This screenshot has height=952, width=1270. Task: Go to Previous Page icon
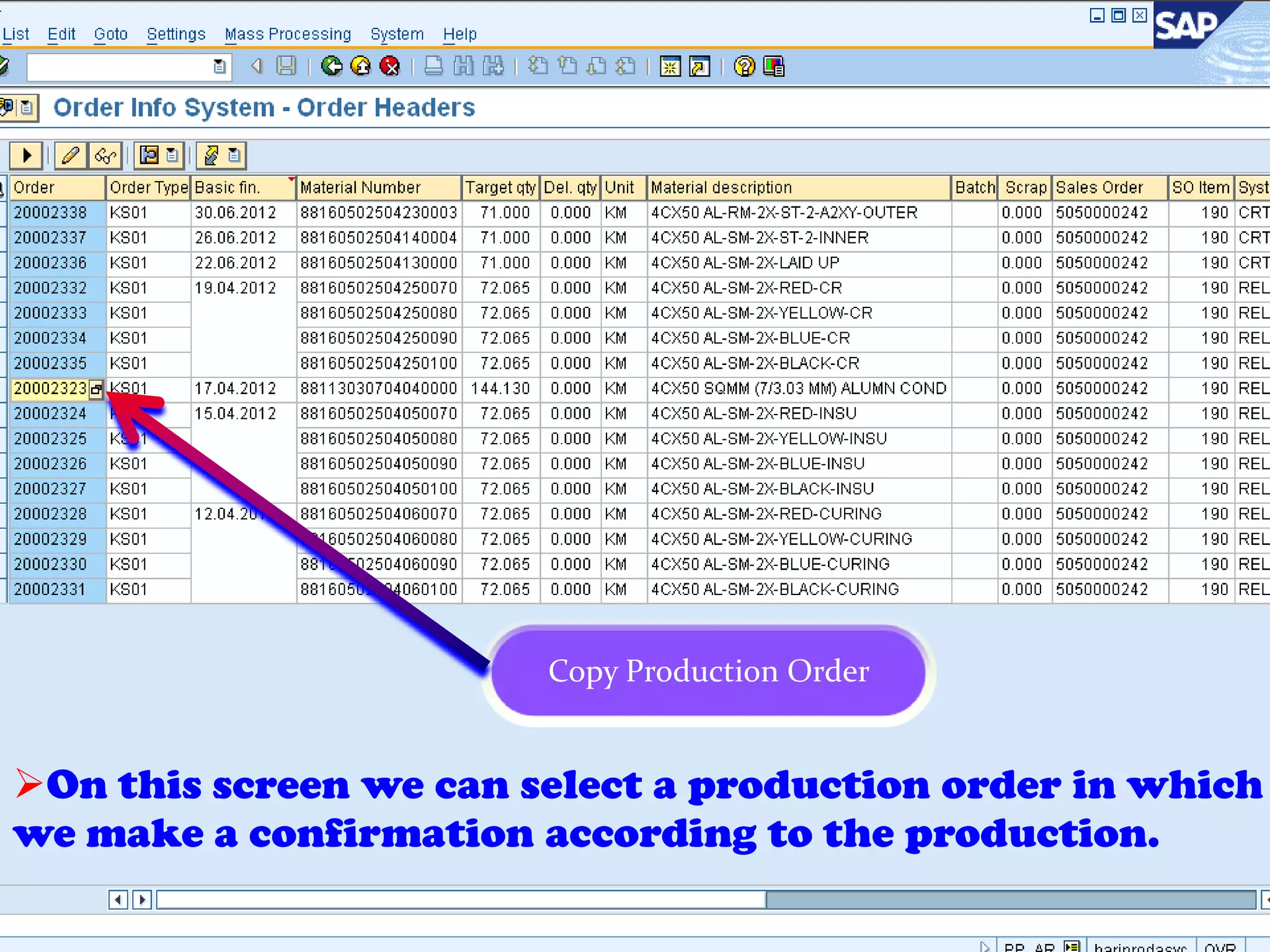coord(567,66)
